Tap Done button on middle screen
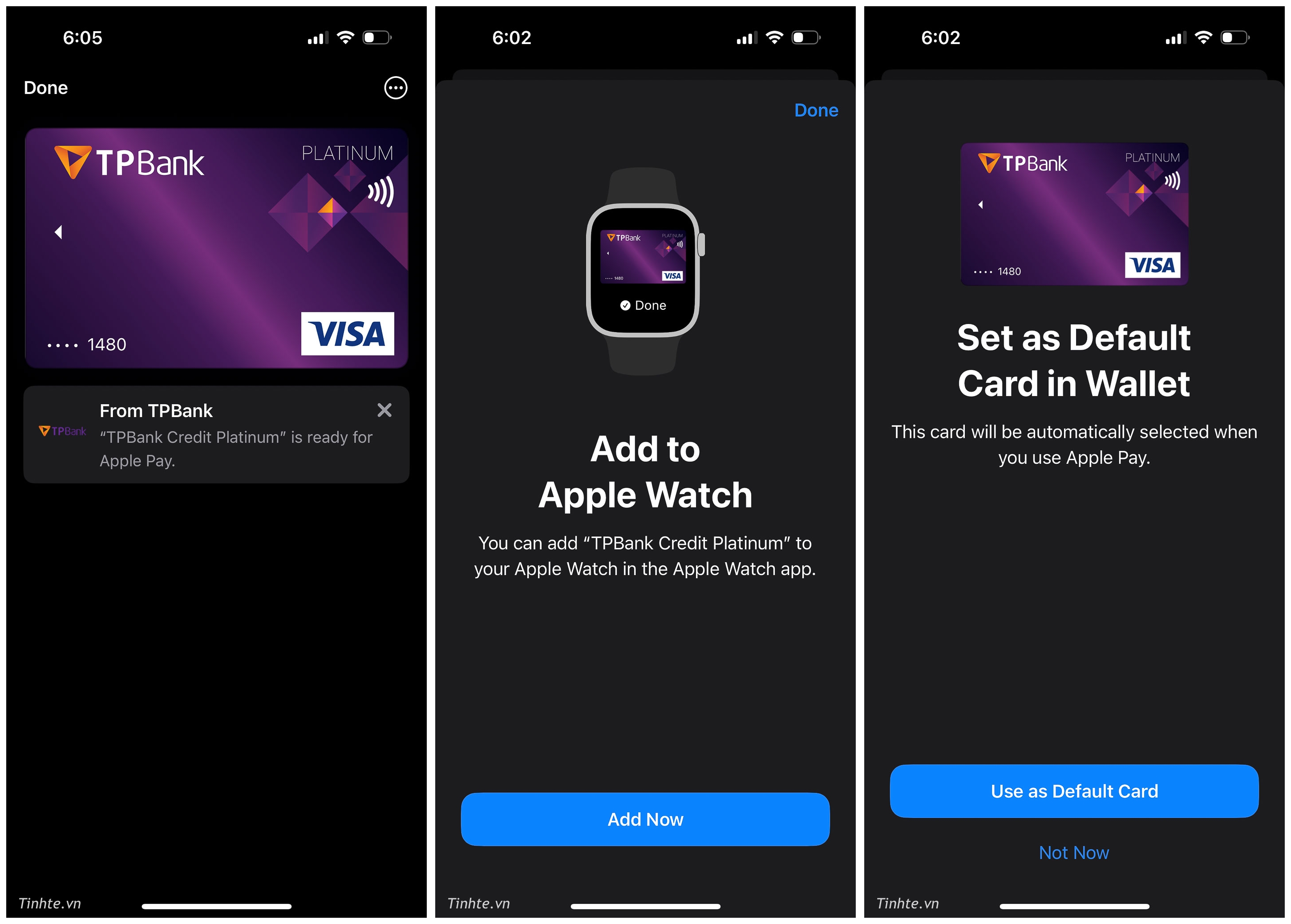1291x924 pixels. pyautogui.click(x=817, y=108)
